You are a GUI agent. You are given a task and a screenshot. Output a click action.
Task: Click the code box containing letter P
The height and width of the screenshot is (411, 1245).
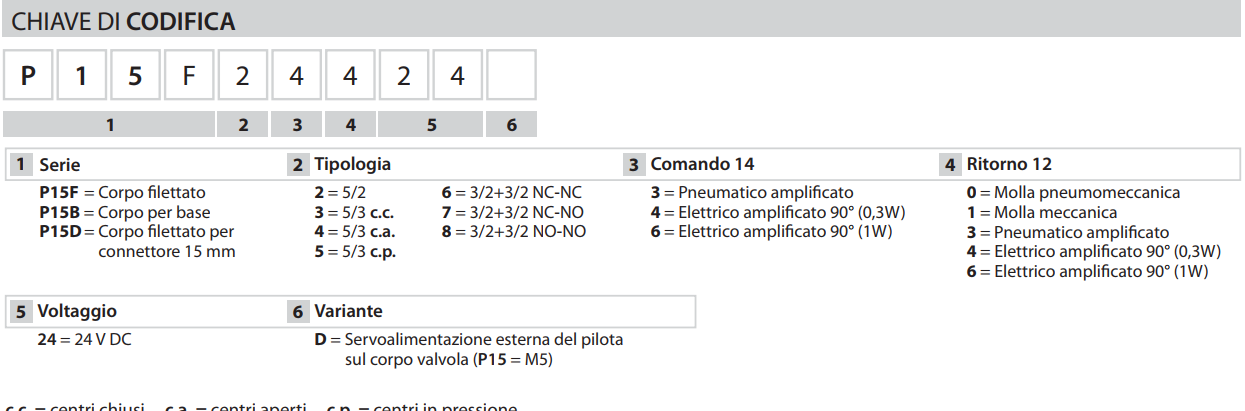click(29, 75)
